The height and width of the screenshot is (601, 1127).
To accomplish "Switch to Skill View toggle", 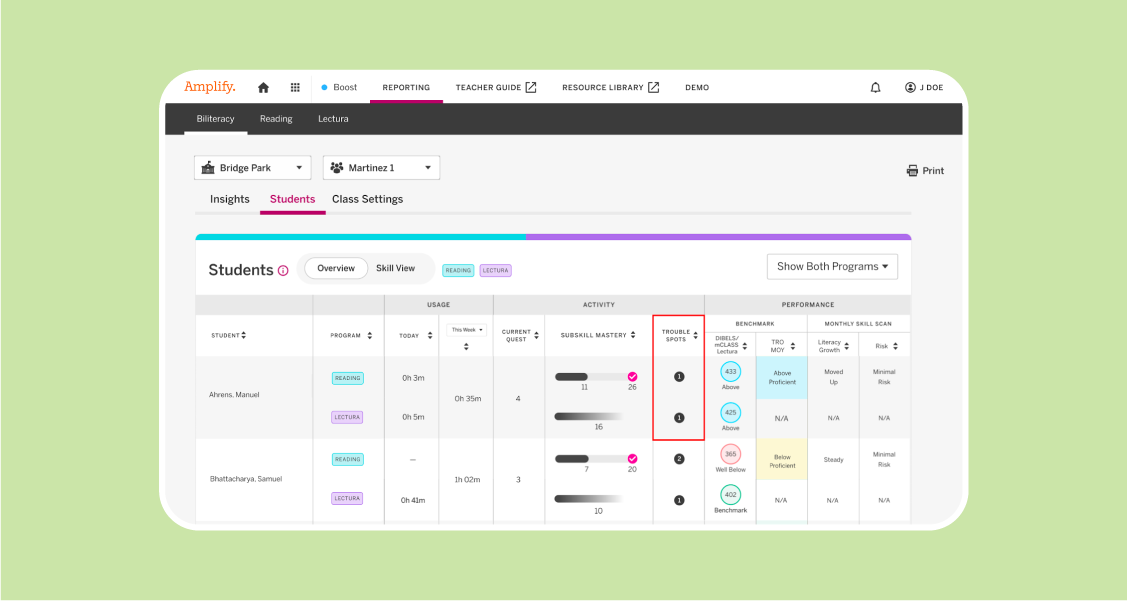I will coord(395,268).
